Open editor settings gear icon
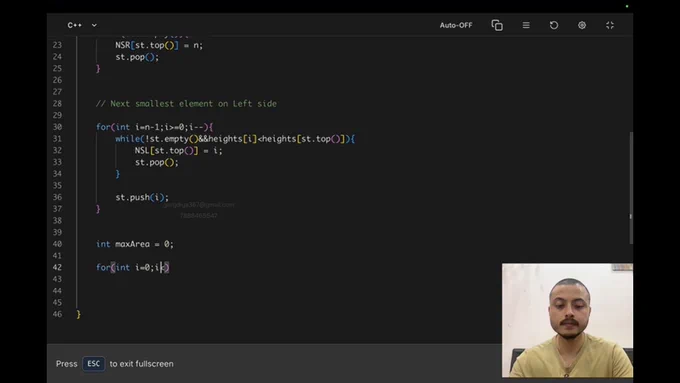The width and height of the screenshot is (680, 383). [x=582, y=25]
